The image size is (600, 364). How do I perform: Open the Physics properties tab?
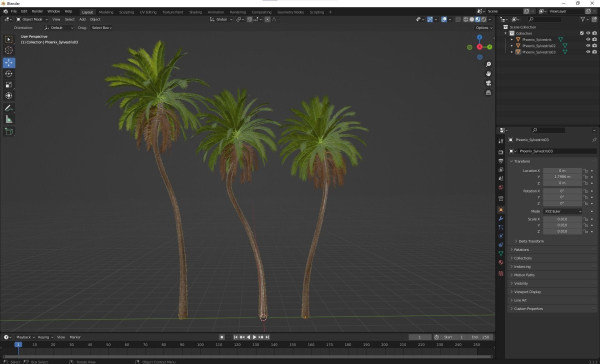(x=501, y=236)
